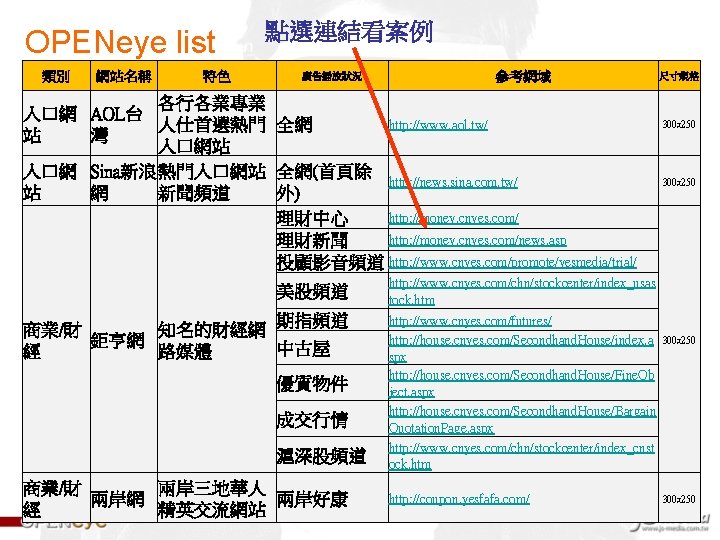Open the news.sina.com.tw link
The height and width of the screenshot is (540, 720).
453,182
